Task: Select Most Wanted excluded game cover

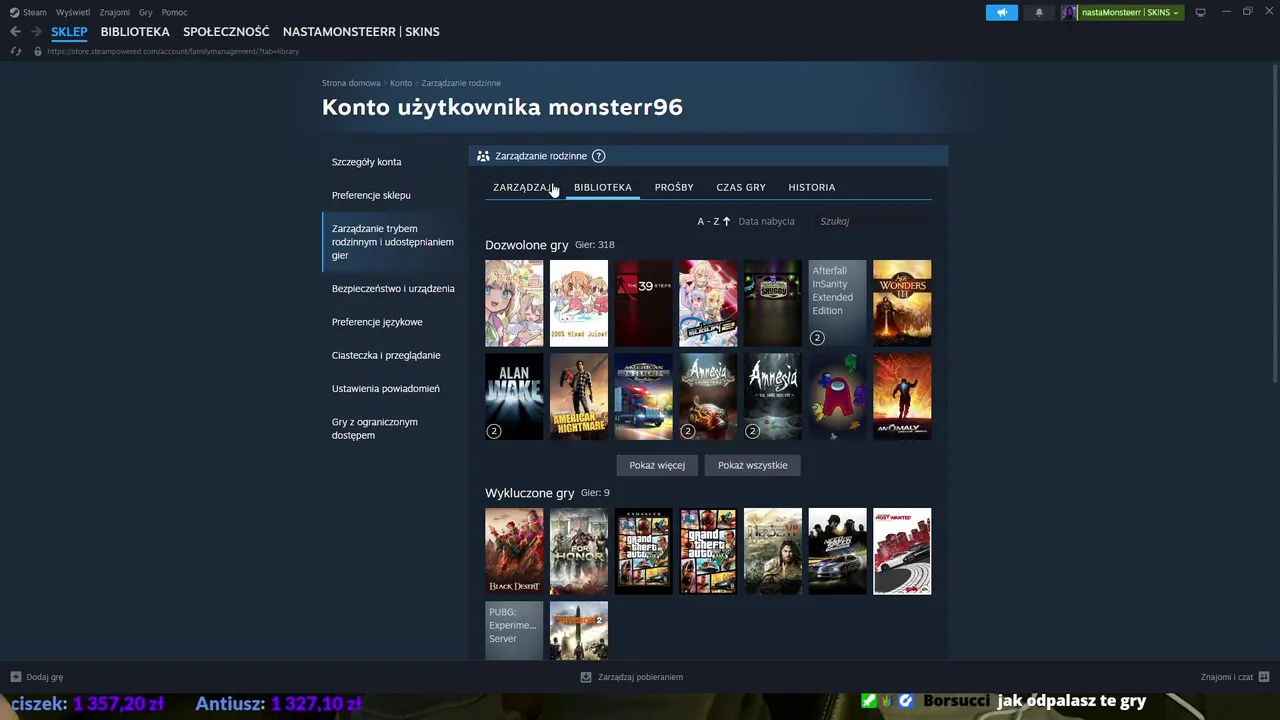Action: point(902,551)
